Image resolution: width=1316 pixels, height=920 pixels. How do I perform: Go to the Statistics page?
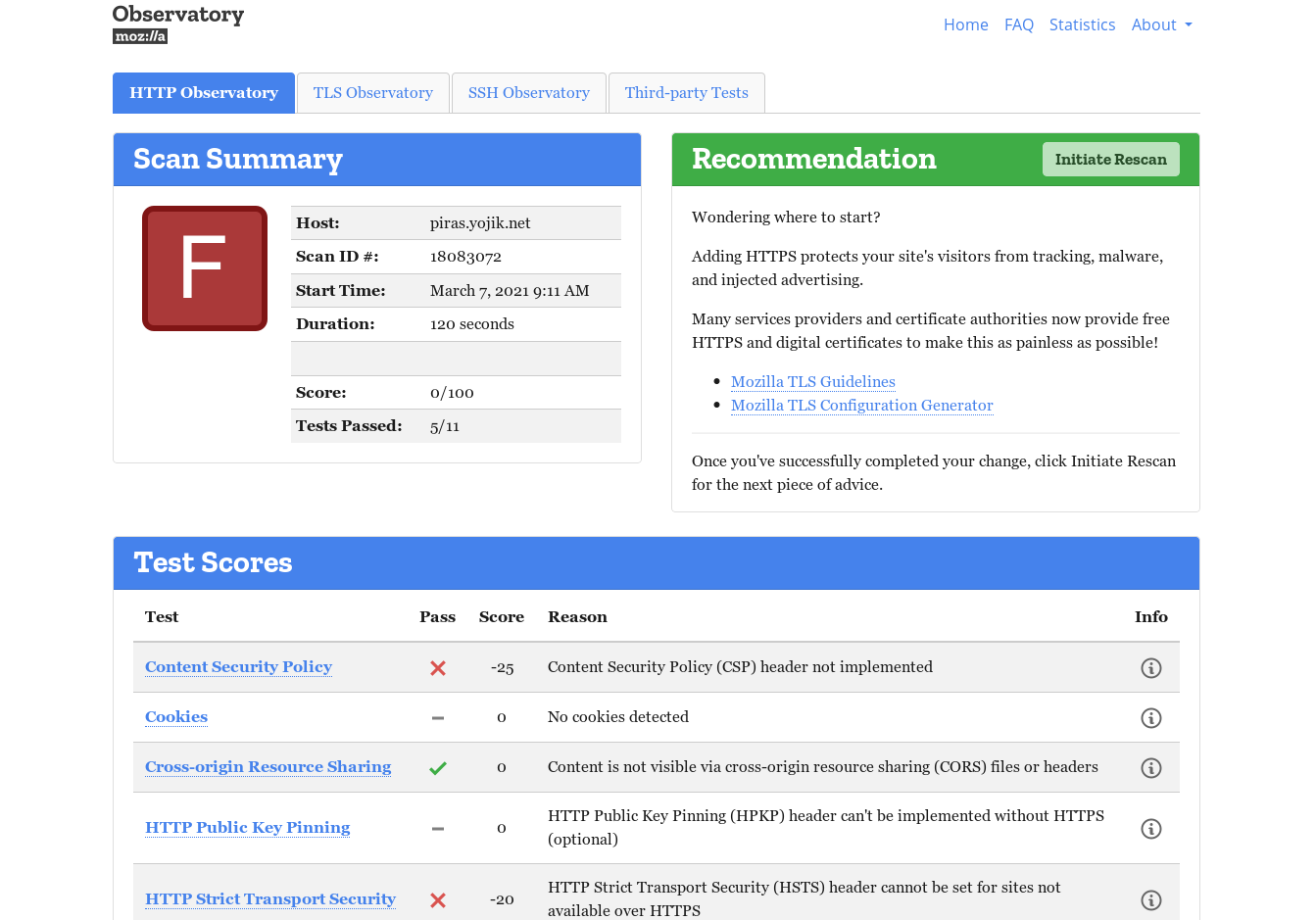tap(1082, 25)
